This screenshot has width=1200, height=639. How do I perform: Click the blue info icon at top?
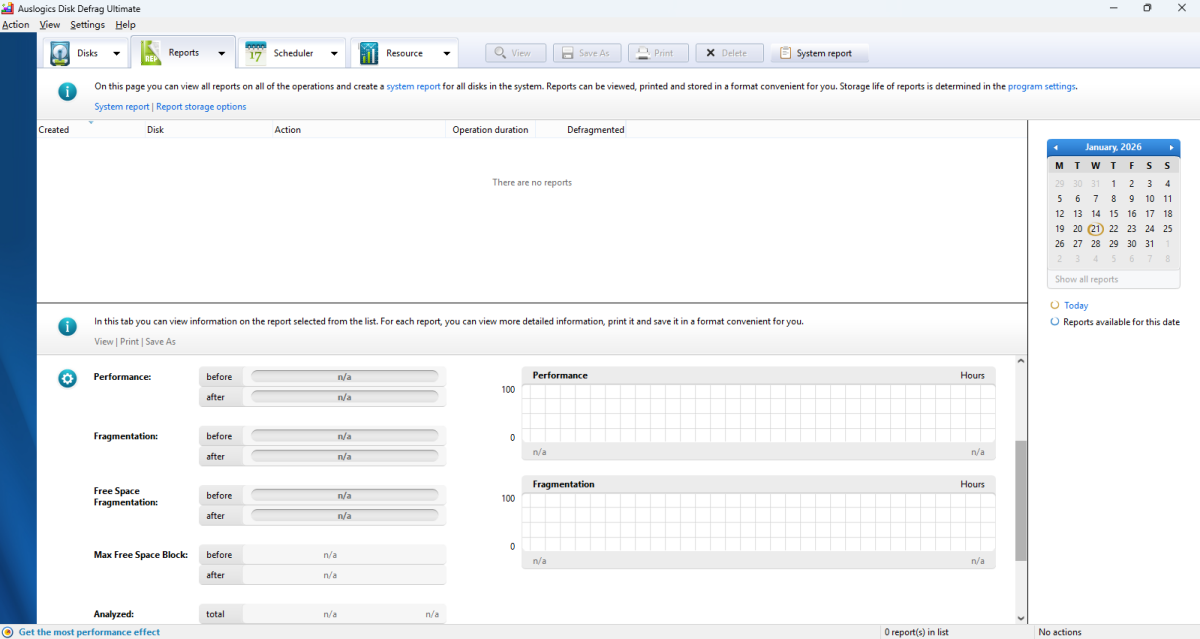click(x=67, y=92)
